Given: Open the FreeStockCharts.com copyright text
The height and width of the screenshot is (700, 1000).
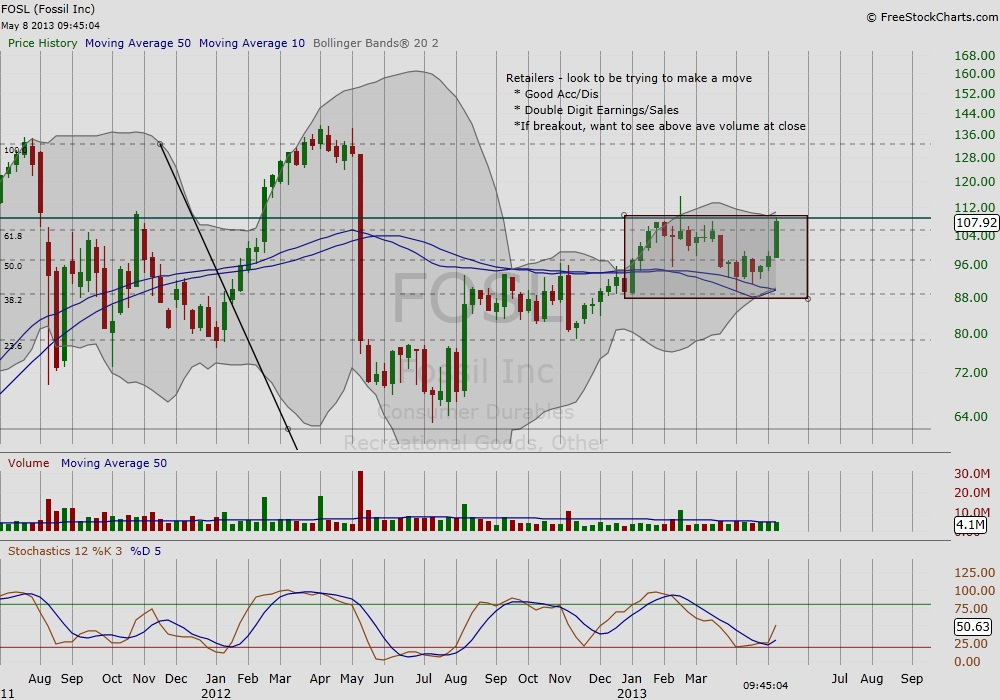Looking at the screenshot, I should [x=932, y=17].
